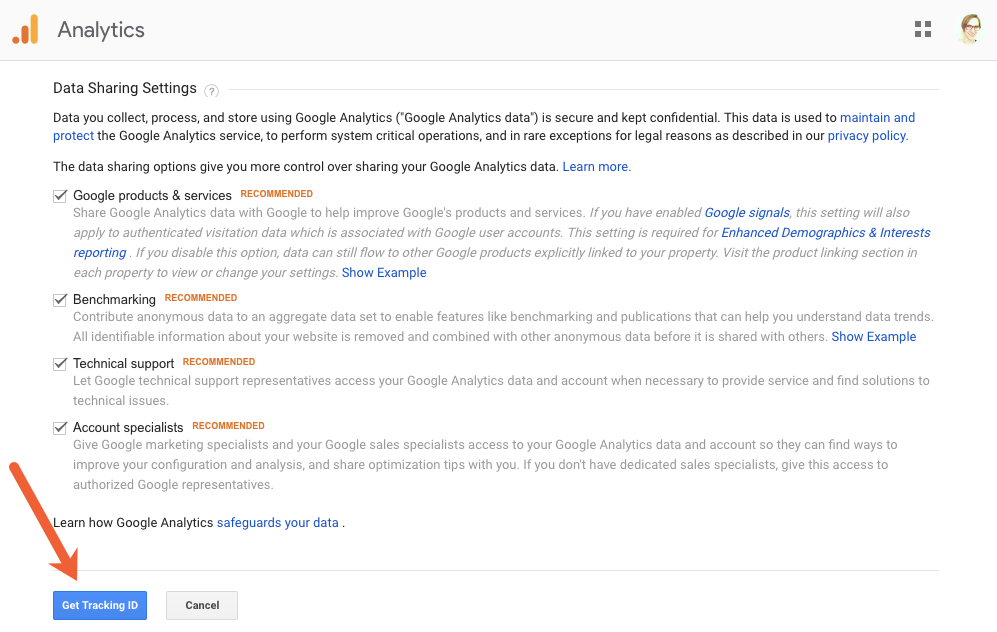This screenshot has width=997, height=632.
Task: Click the Get Tracking ID button
Action: coord(100,605)
